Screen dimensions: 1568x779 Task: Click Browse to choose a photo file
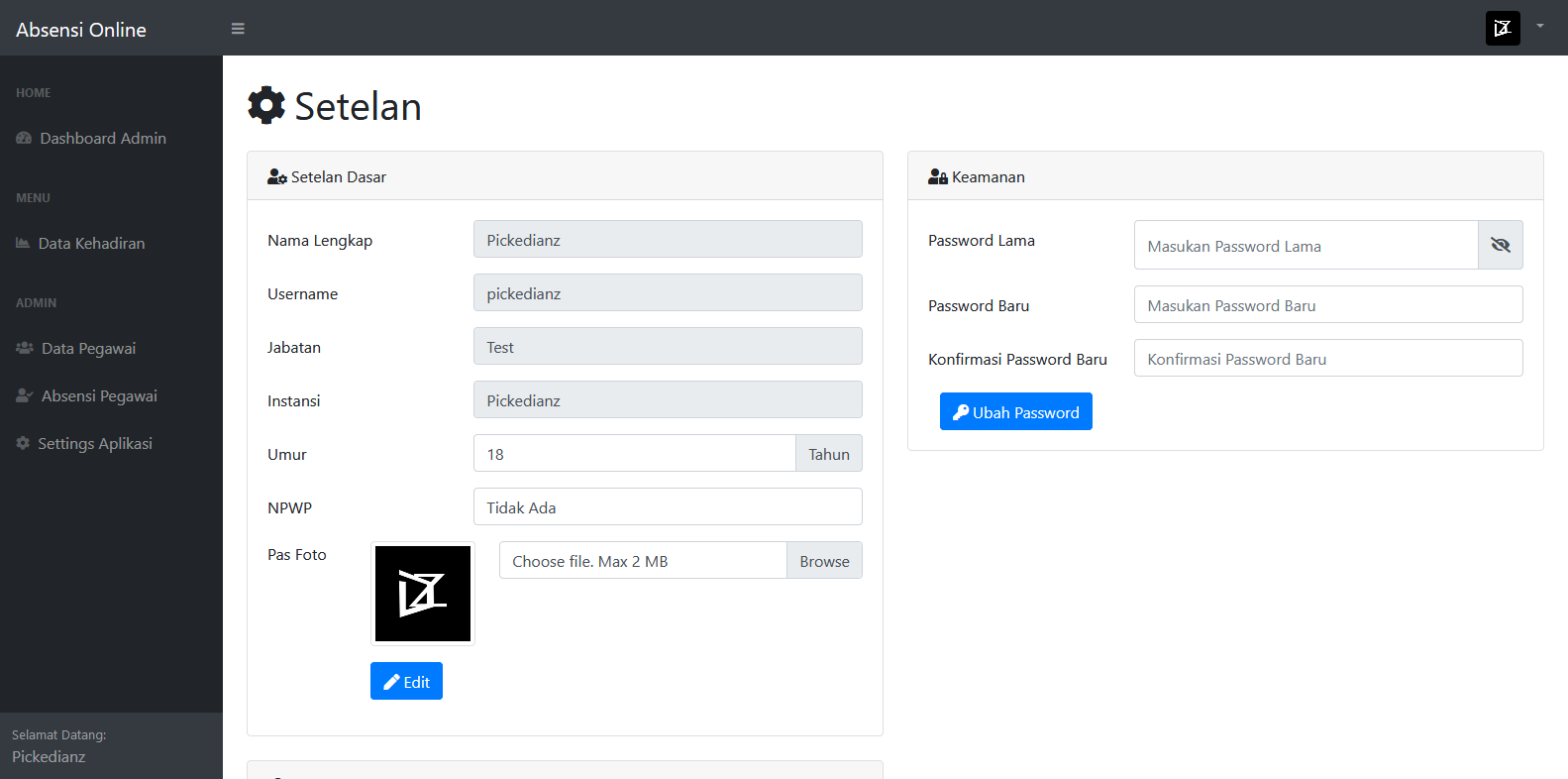[824, 561]
